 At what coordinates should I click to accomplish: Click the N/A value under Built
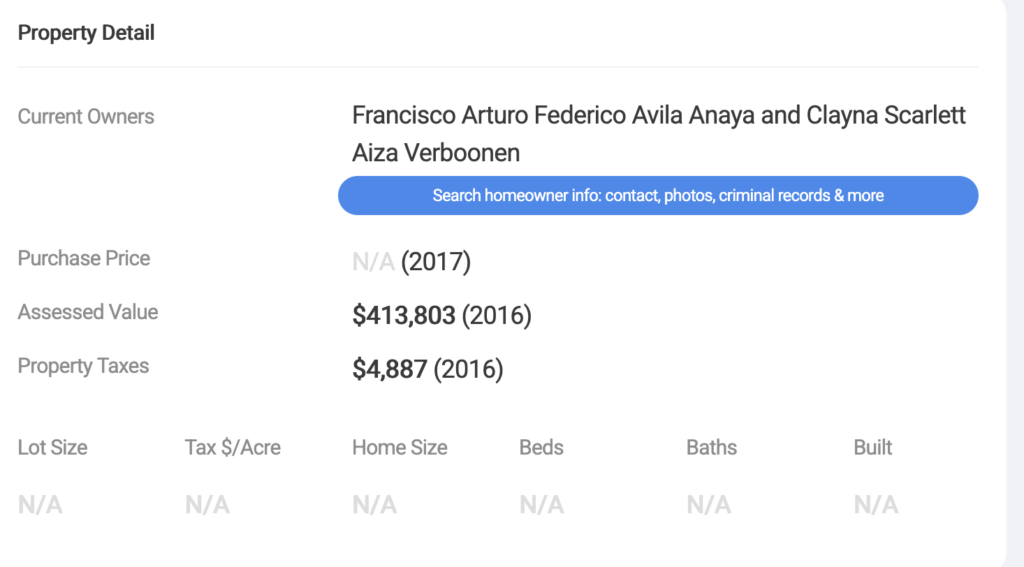(x=876, y=504)
